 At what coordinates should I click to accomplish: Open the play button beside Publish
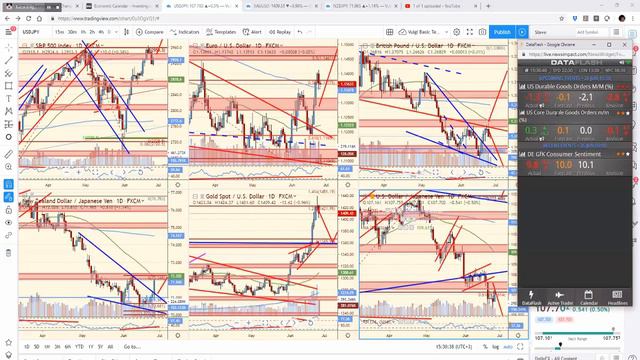click(x=522, y=32)
